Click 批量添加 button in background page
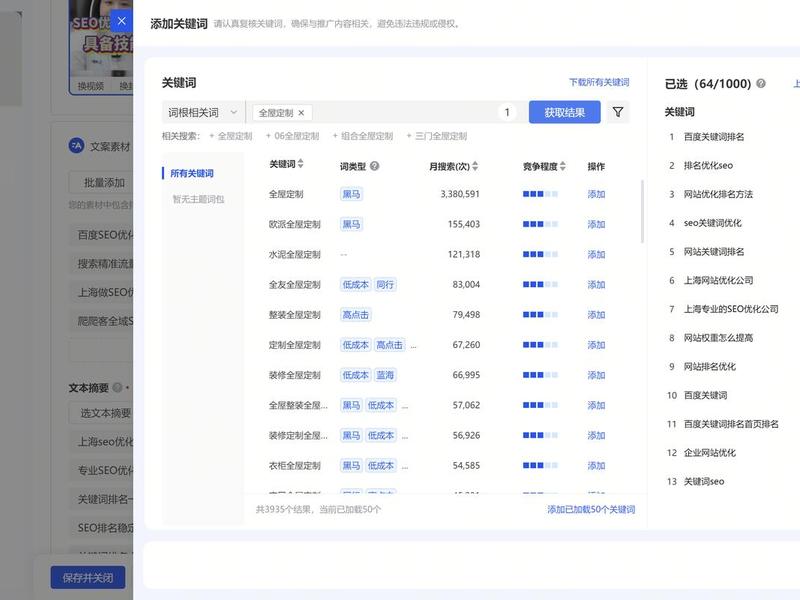This screenshot has height=600, width=800. pyautogui.click(x=101, y=183)
